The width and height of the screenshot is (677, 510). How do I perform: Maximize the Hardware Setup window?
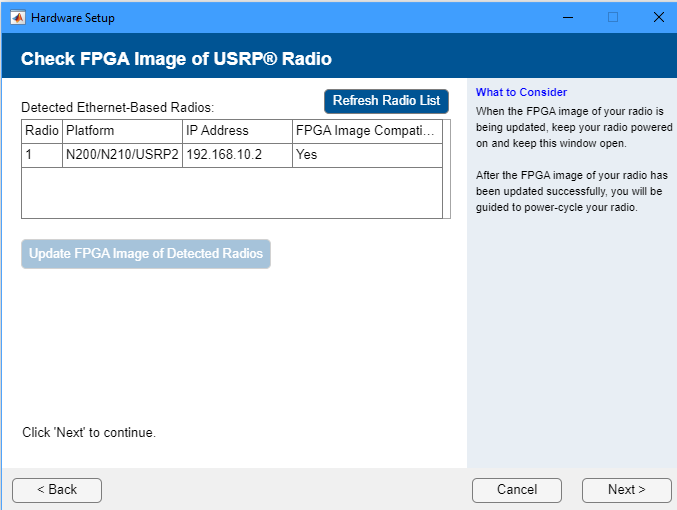point(613,17)
